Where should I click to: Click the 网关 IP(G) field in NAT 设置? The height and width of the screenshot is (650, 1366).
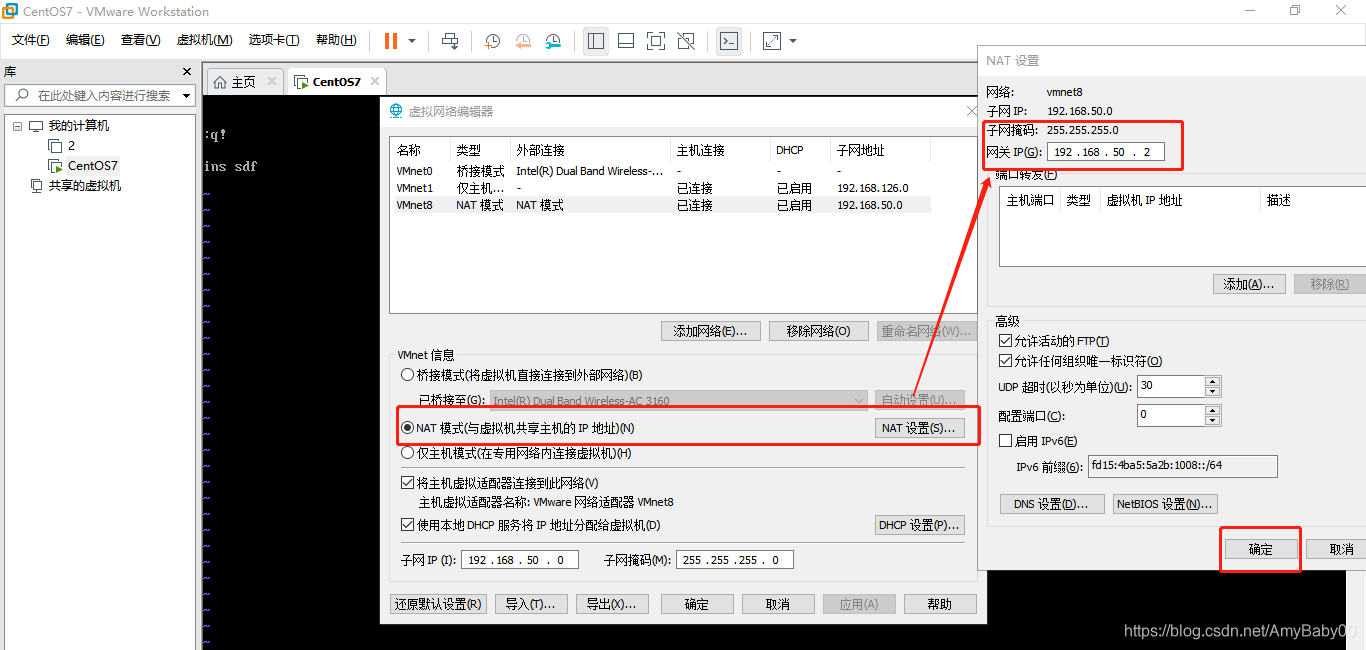pyautogui.click(x=1105, y=152)
